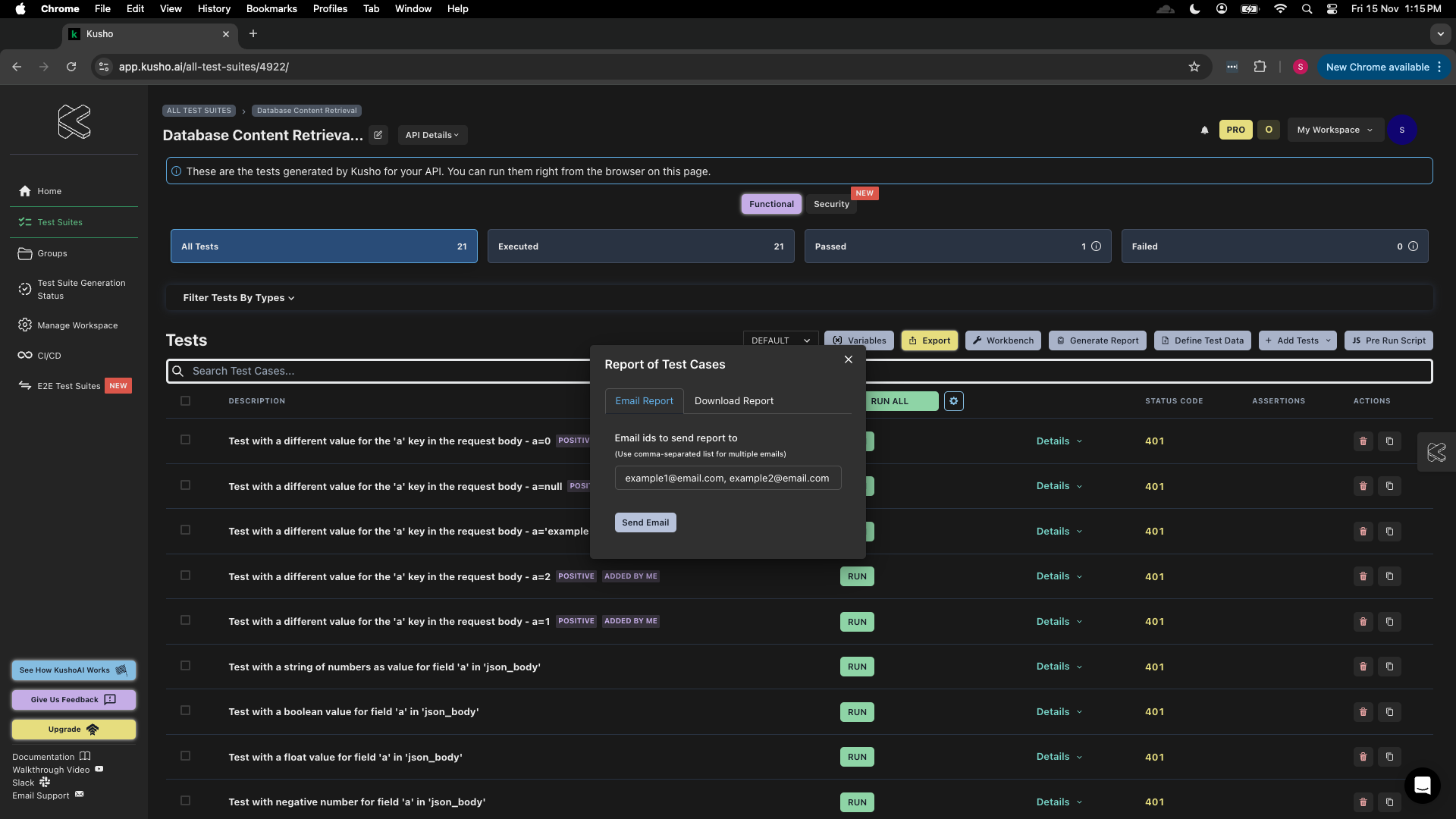The height and width of the screenshot is (819, 1456).
Task: Check the a=null test case checkbox
Action: click(x=185, y=485)
